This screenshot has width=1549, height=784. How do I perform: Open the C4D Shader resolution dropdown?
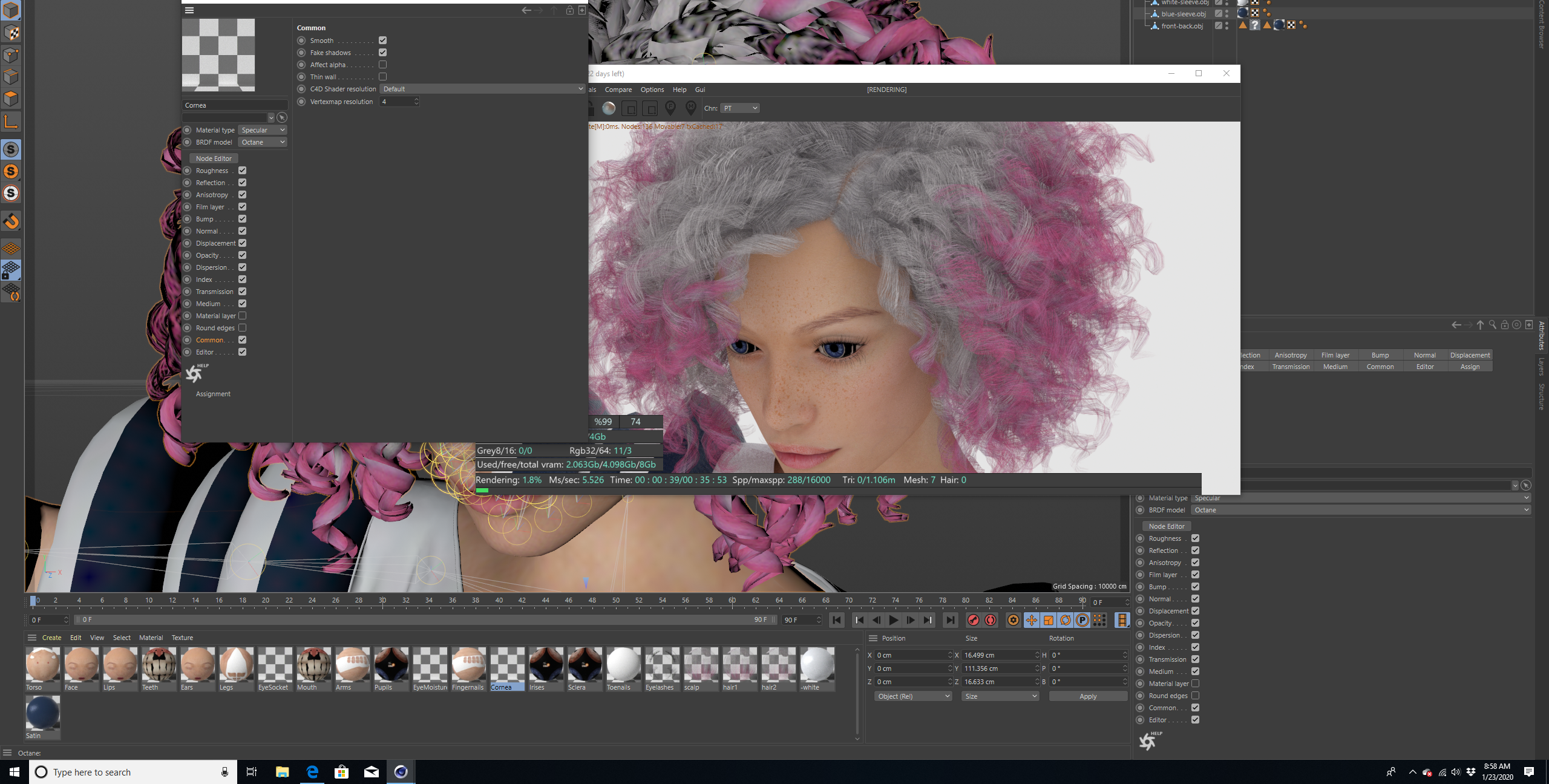482,89
